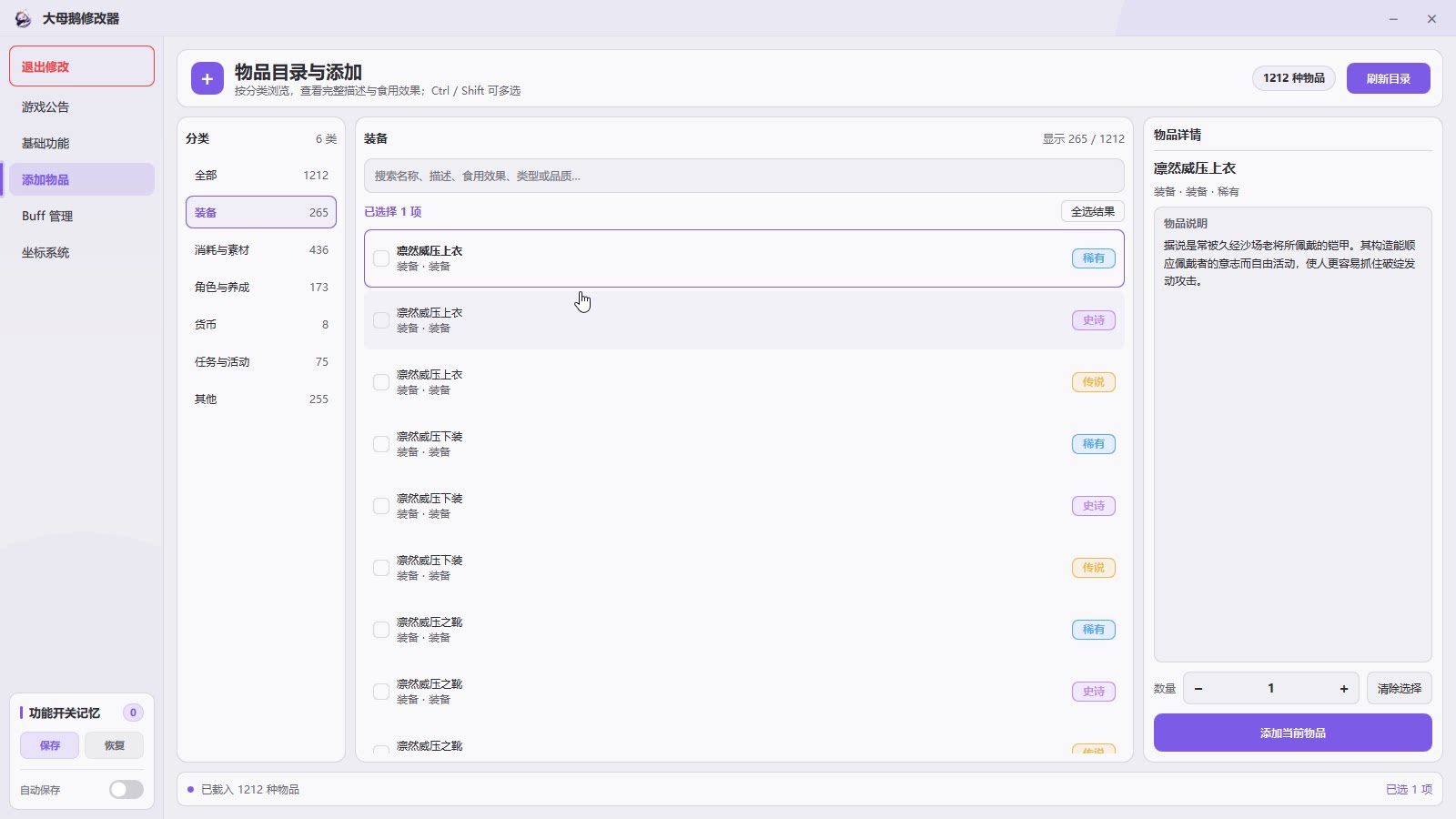The height and width of the screenshot is (819, 1456).
Task: Click the 1212 种物品 badge
Action: pyautogui.click(x=1293, y=78)
